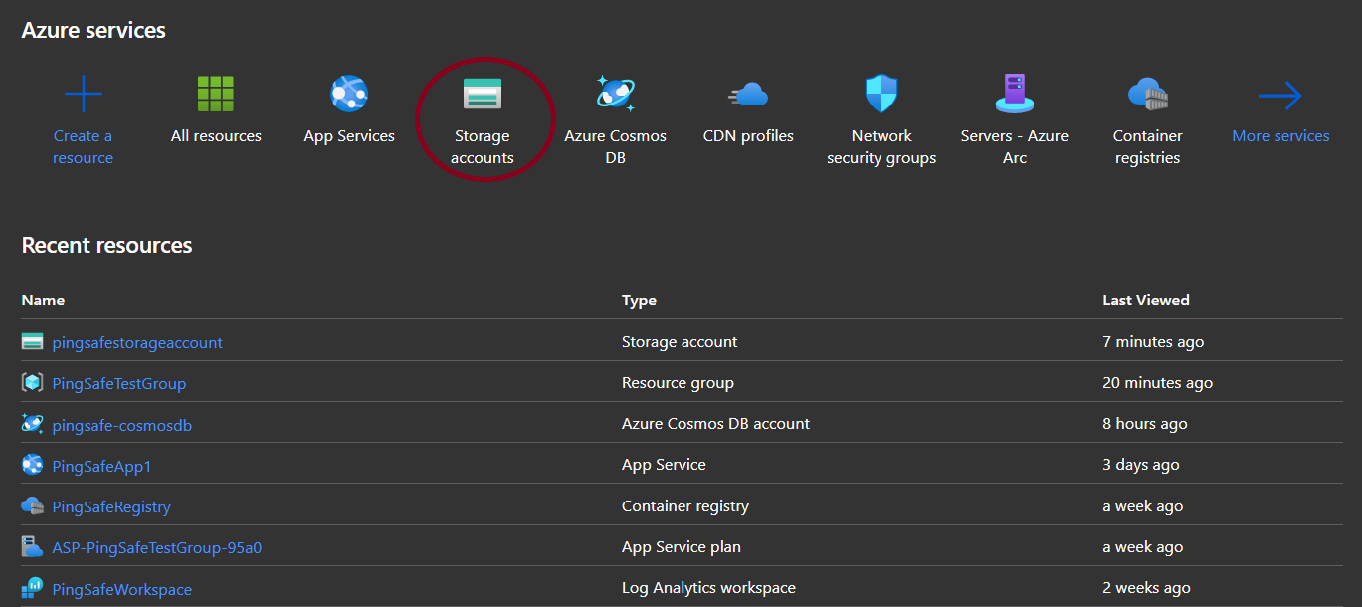Image resolution: width=1362 pixels, height=607 pixels.
Task: Open the Container registries icon
Action: tap(1147, 95)
